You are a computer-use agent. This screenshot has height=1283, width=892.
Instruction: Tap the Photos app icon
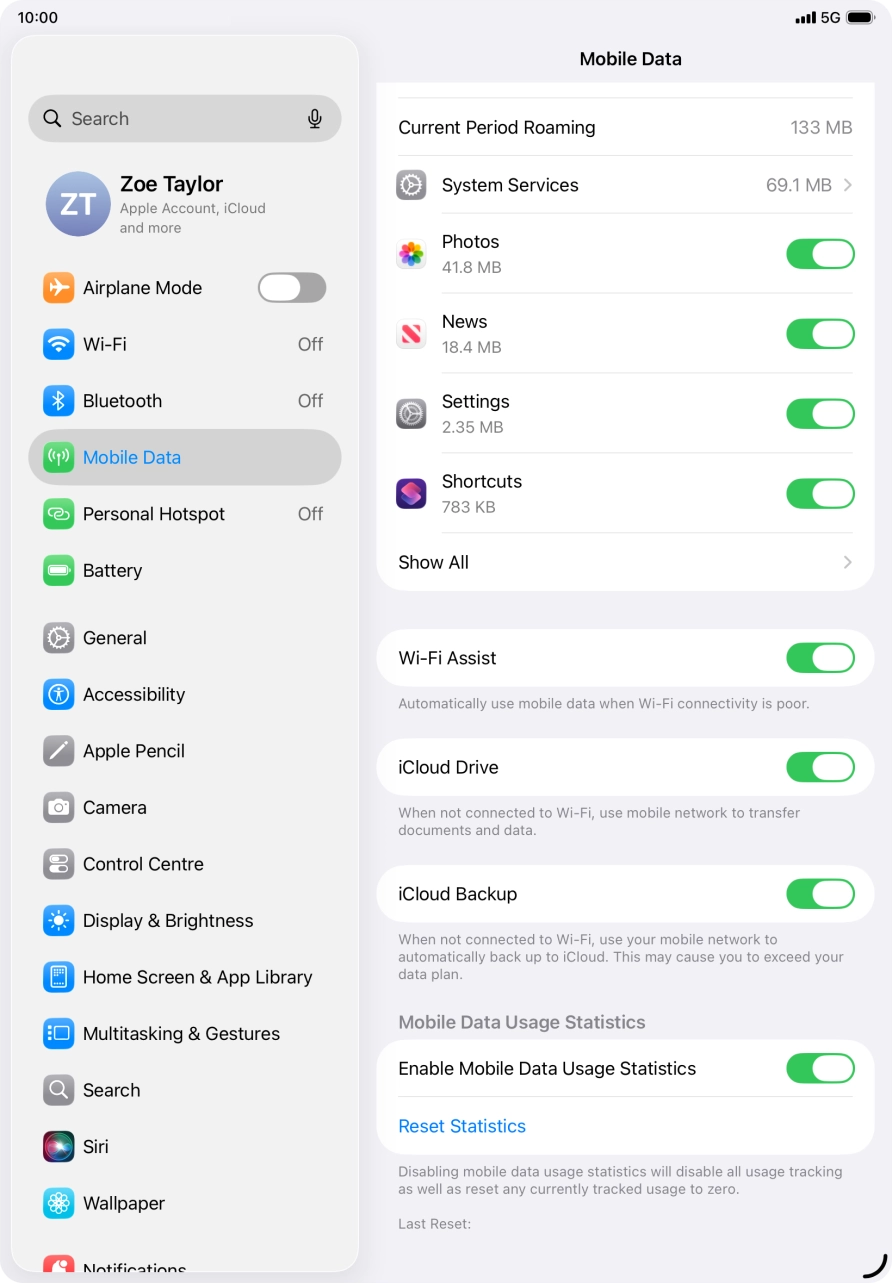click(411, 254)
